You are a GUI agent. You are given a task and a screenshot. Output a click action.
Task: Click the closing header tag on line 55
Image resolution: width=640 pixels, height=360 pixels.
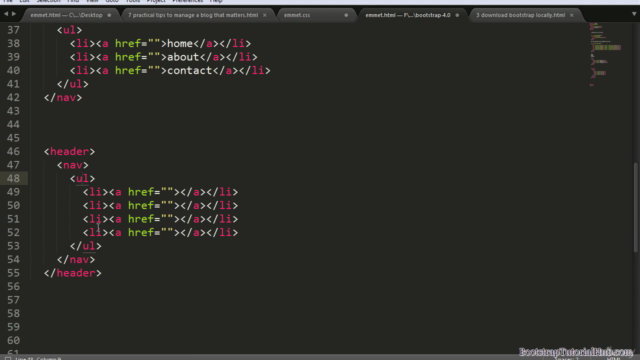[73, 273]
